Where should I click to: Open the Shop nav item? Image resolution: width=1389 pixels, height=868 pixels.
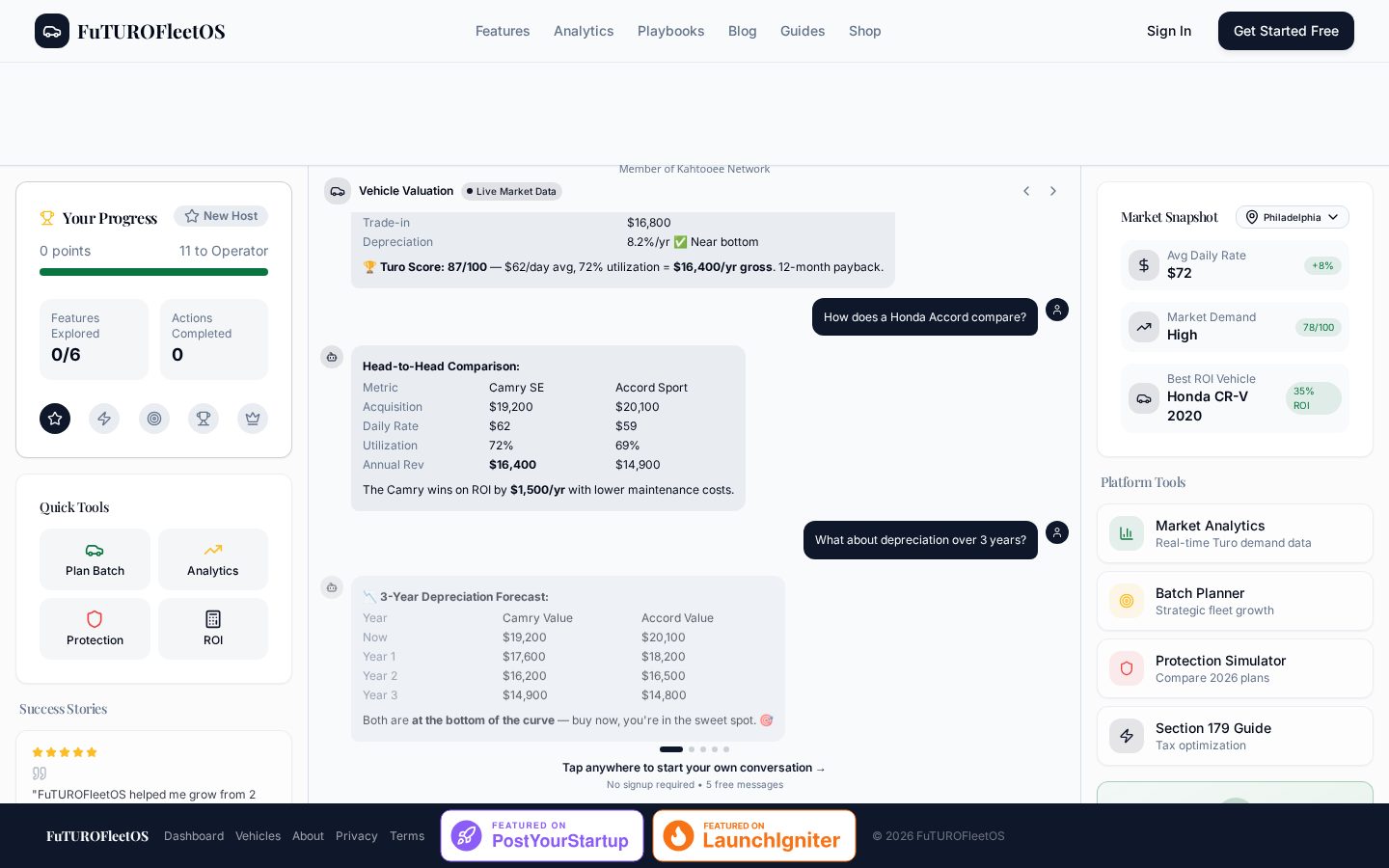[865, 31]
